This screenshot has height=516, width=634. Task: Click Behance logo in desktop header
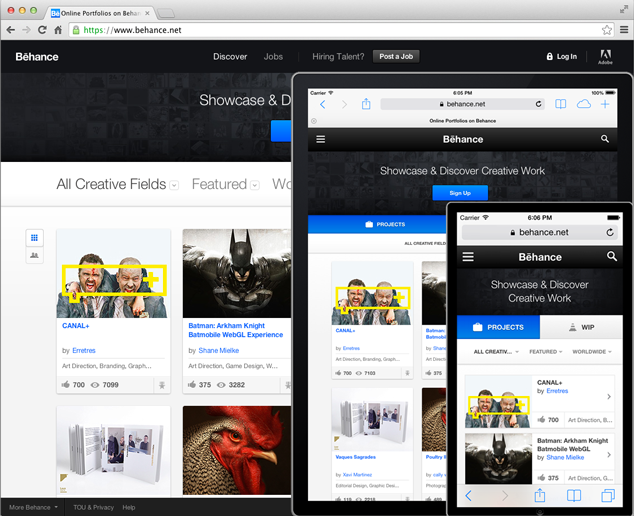(37, 57)
